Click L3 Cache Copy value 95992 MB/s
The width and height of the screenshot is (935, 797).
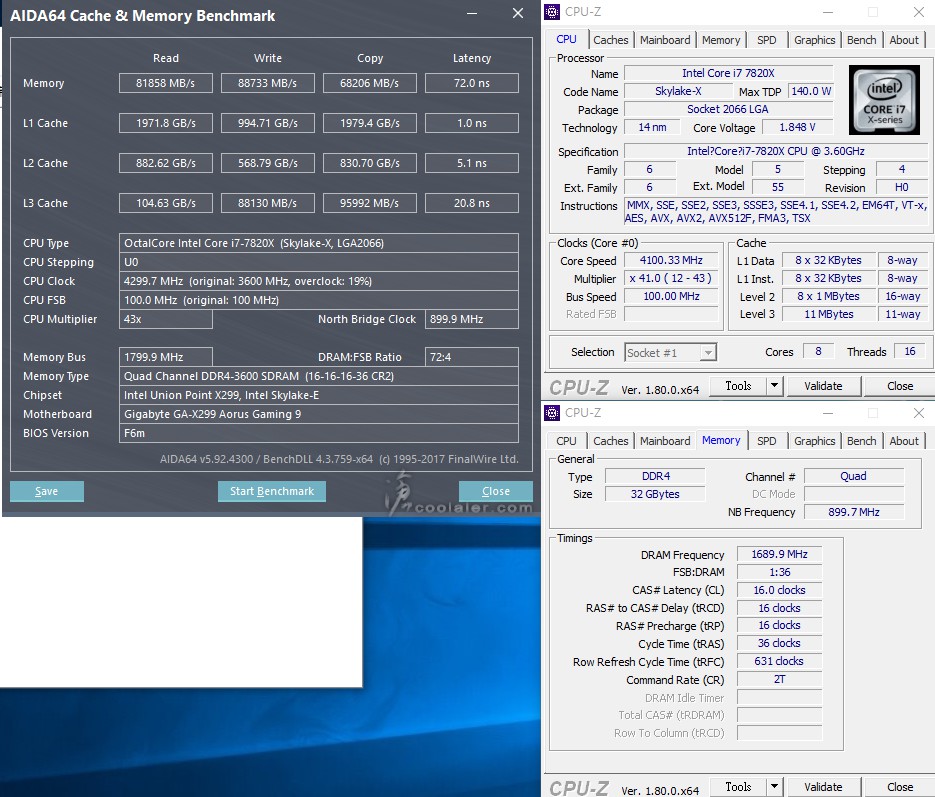coord(370,203)
